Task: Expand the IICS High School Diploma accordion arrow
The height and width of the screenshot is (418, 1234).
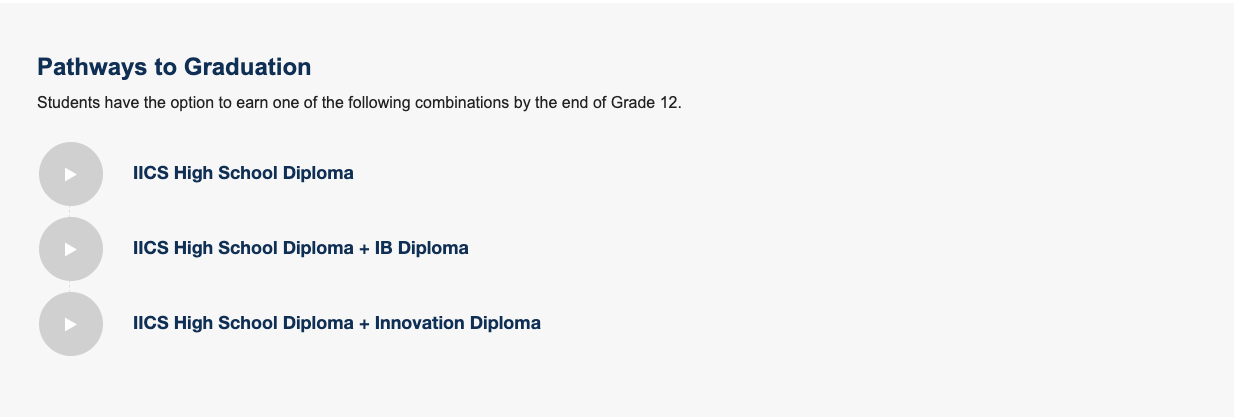Action: (x=71, y=174)
